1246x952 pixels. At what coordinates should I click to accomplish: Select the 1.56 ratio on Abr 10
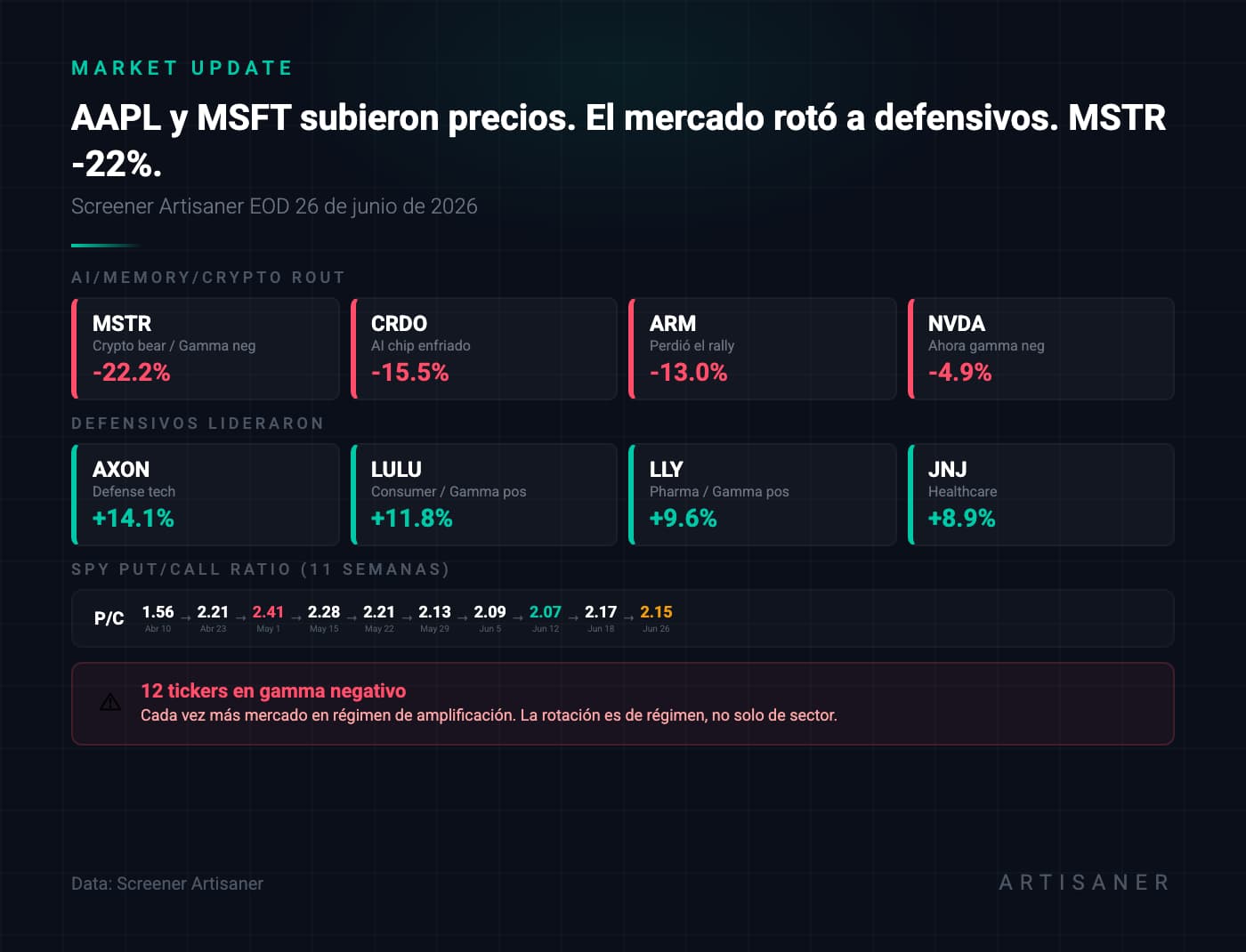coord(158,612)
